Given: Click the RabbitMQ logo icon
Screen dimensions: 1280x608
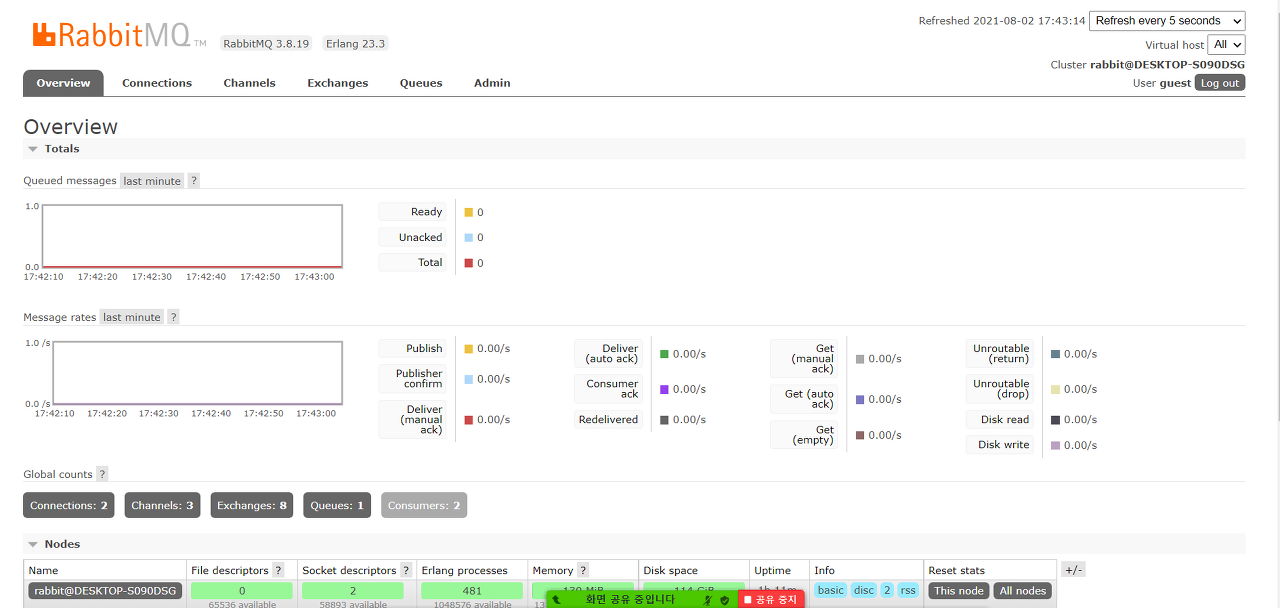Looking at the screenshot, I should [45, 33].
